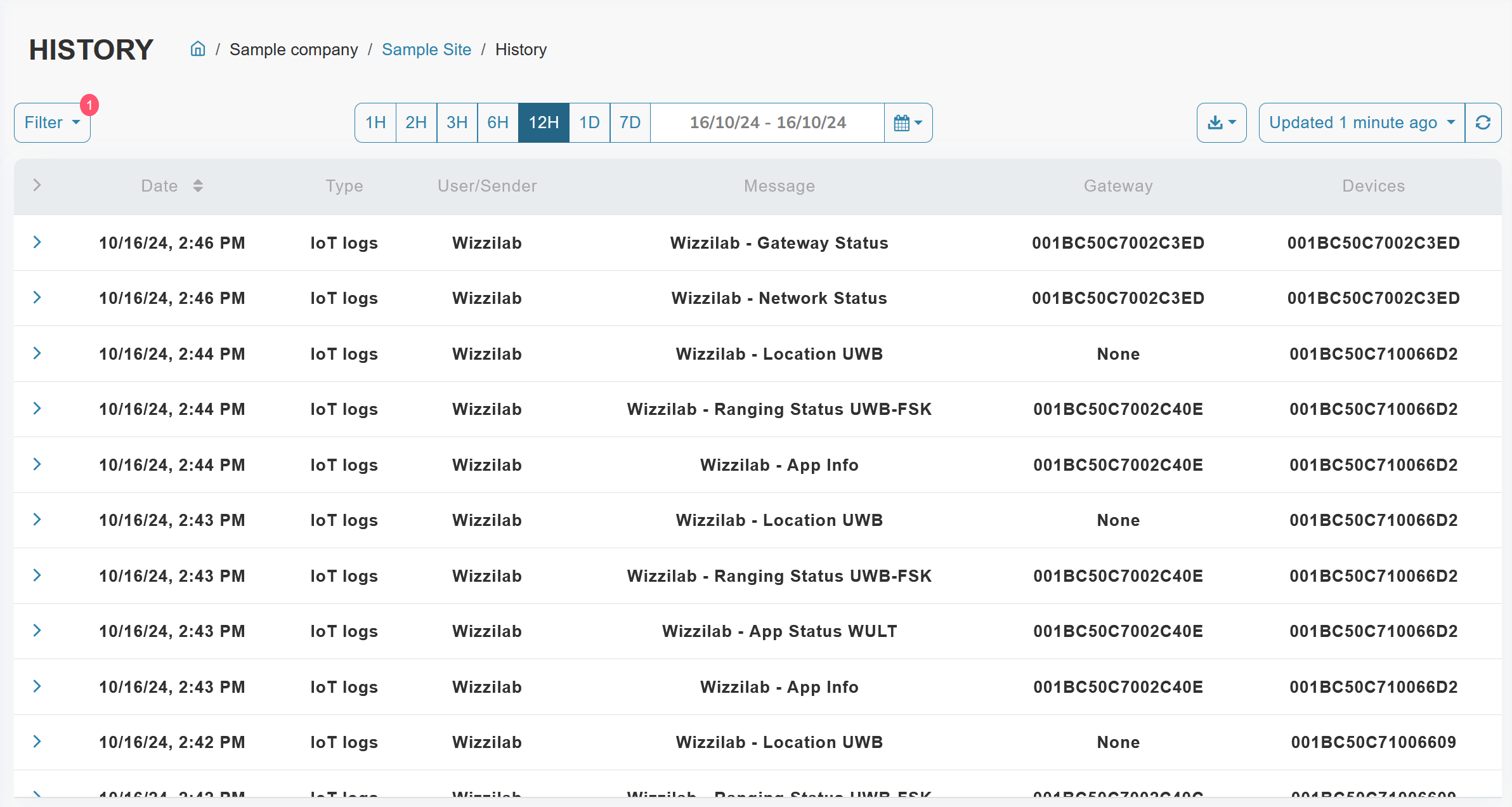This screenshot has height=807, width=1512.
Task: Click gateway 001BC50C7002C3ED in Gateway Status row
Action: click(1118, 243)
